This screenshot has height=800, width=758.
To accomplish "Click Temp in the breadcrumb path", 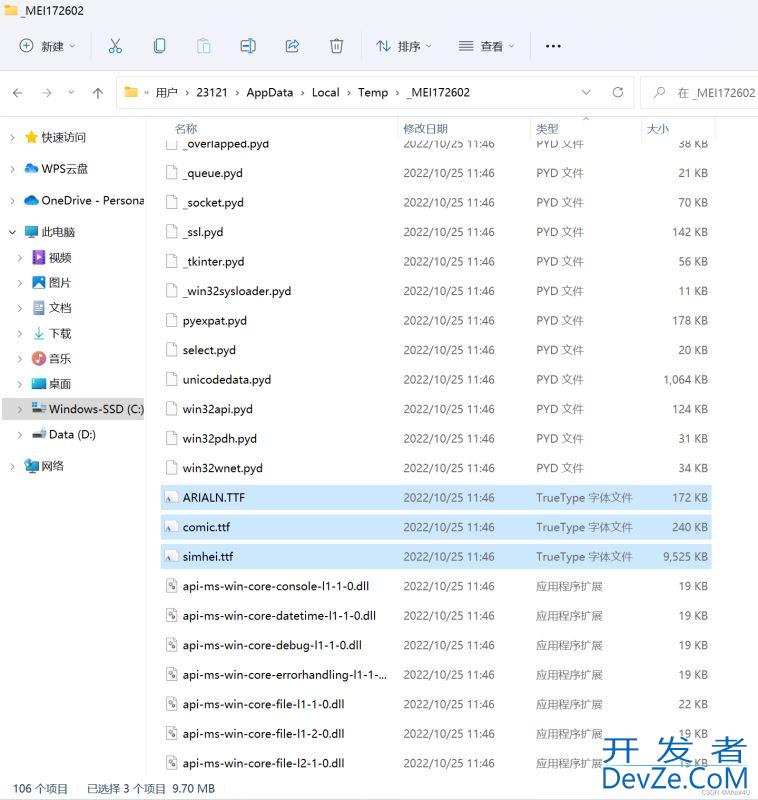I will pos(373,93).
